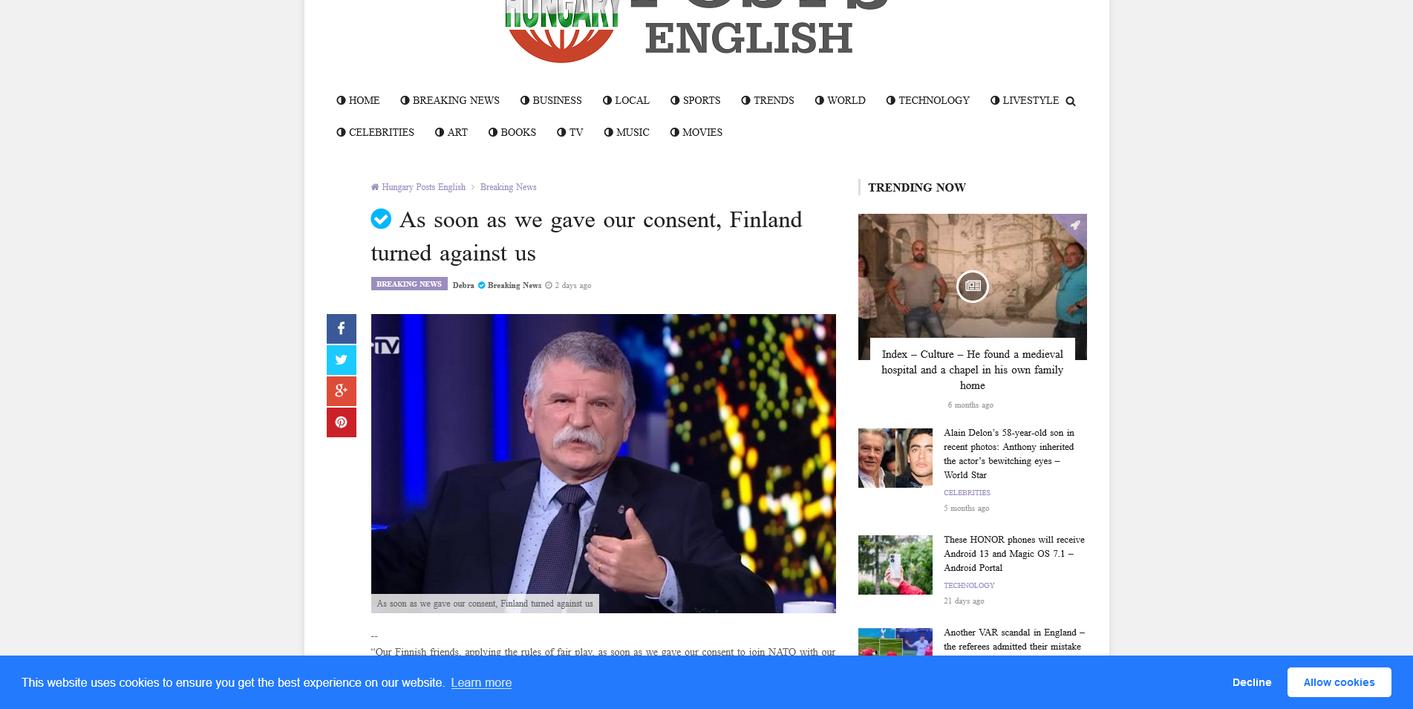Allow cookies in the banner
The image size is (1413, 709).
point(1339,682)
